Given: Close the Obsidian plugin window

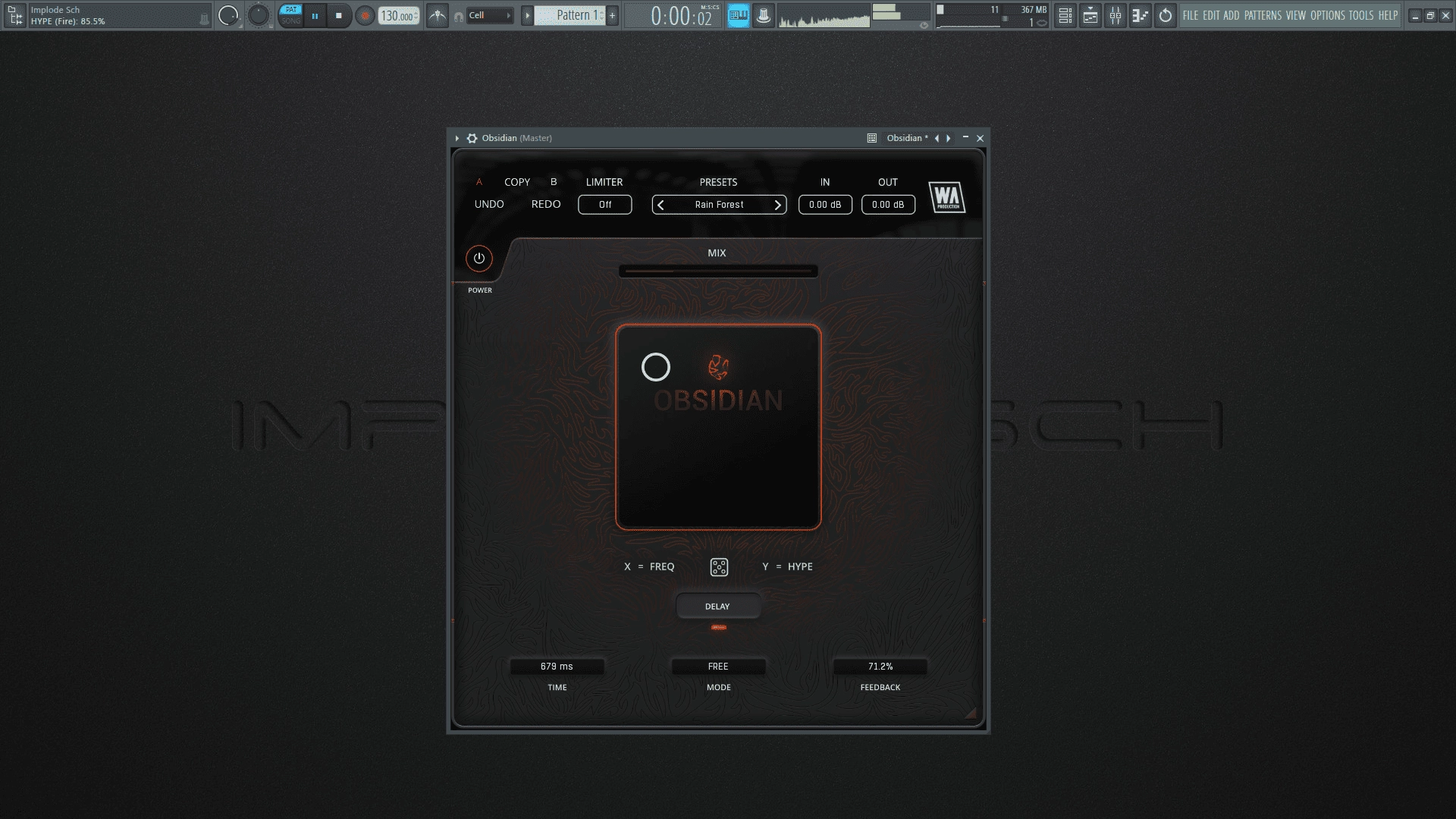Looking at the screenshot, I should coord(980,138).
